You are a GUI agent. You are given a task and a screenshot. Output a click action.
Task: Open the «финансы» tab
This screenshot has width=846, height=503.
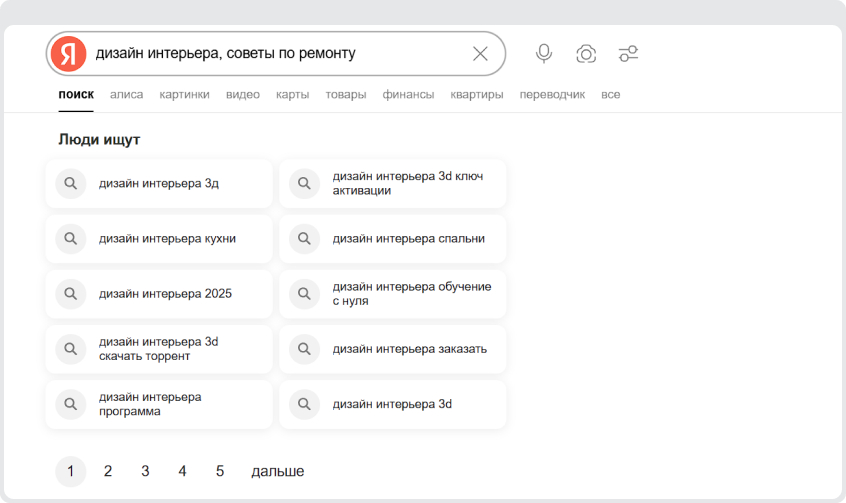pyautogui.click(x=408, y=94)
